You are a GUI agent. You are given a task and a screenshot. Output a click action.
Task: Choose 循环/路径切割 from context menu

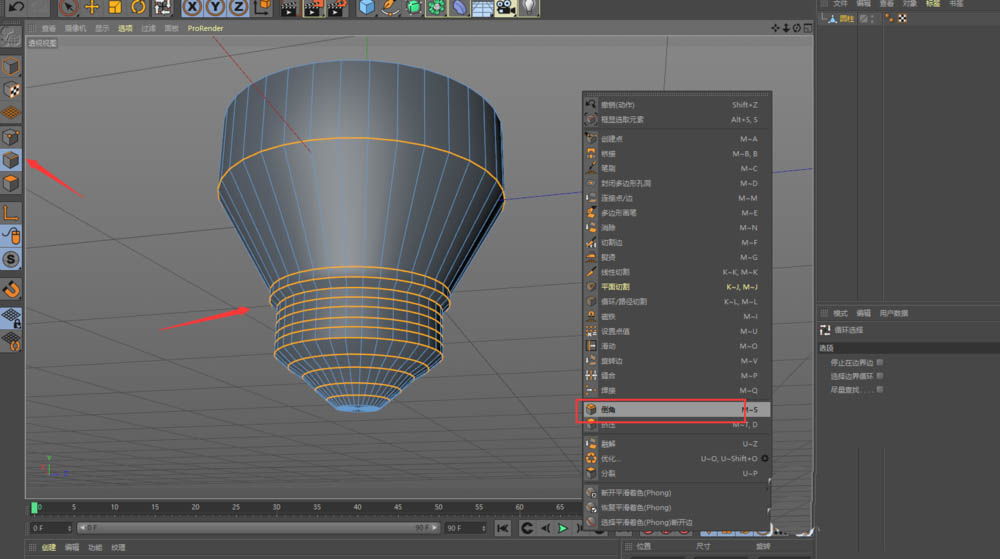(x=624, y=301)
